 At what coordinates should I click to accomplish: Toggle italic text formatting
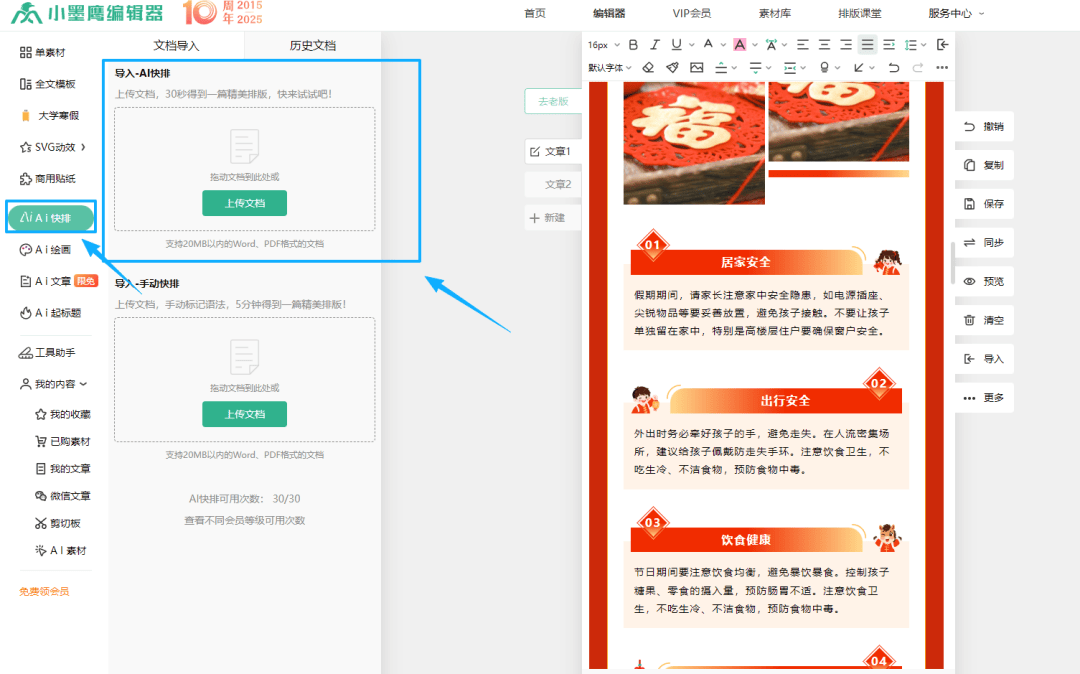point(655,44)
